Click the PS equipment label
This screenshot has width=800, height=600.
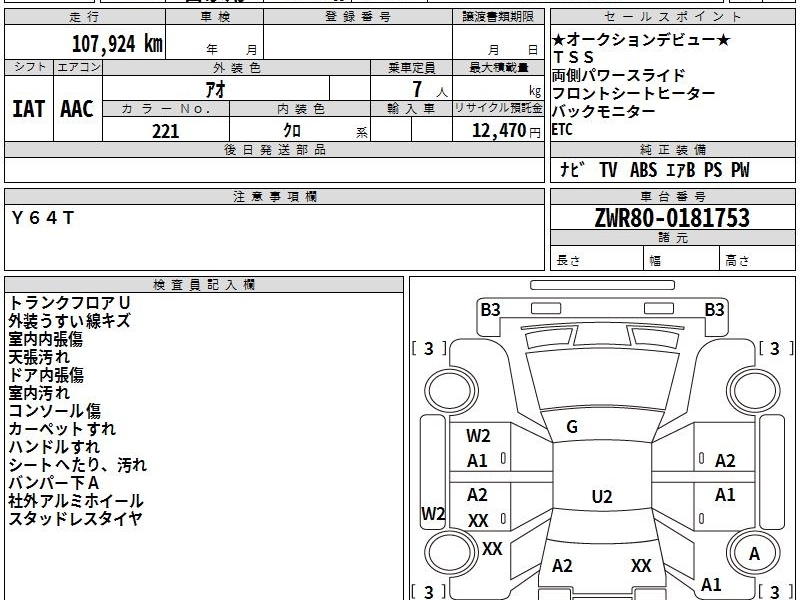click(713, 169)
